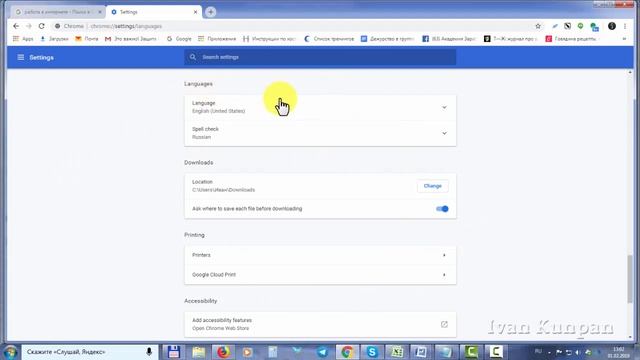Image resolution: width=640 pixels, height=360 pixels.
Task: Open the Google bookmark
Action: pos(179,39)
